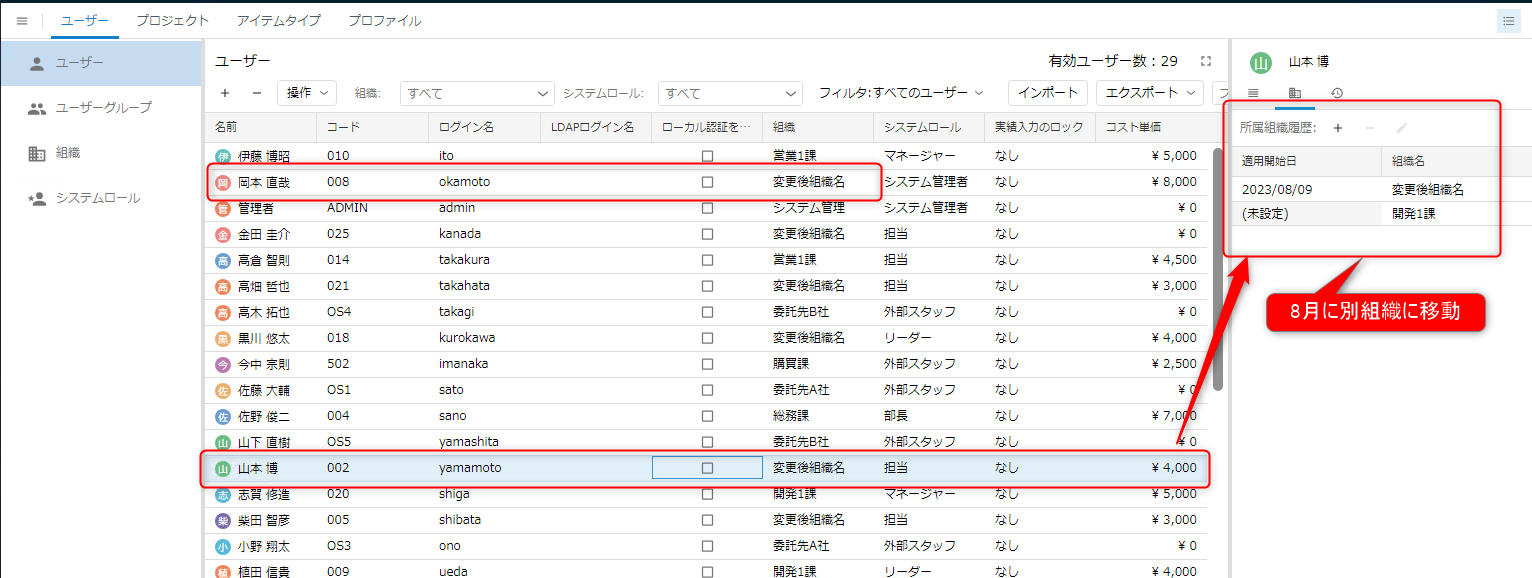Add an organization history entry with plus
Screen dimensions: 1532x578
pos(1338,128)
